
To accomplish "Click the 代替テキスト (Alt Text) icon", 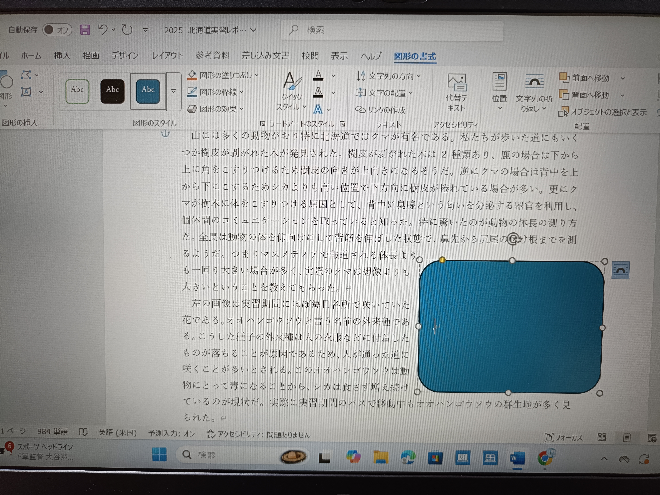I will click(457, 82).
